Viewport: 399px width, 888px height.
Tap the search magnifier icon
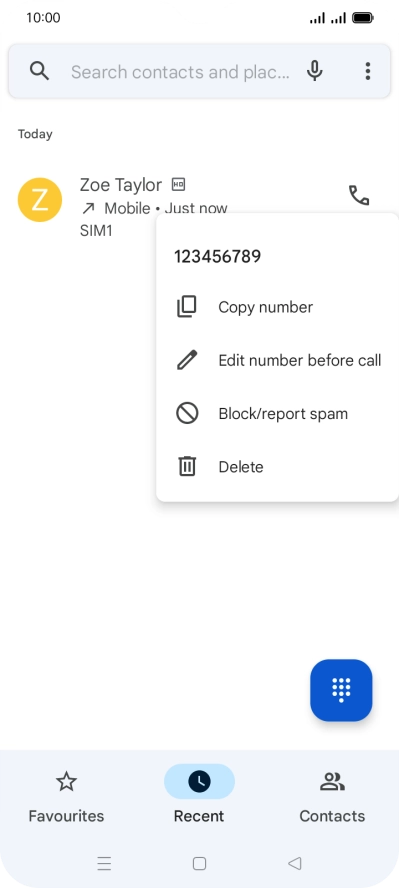[x=39, y=71]
